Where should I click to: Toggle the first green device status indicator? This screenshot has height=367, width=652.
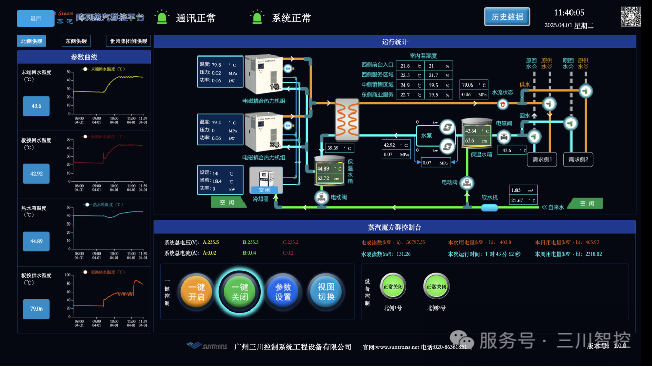(x=393, y=286)
